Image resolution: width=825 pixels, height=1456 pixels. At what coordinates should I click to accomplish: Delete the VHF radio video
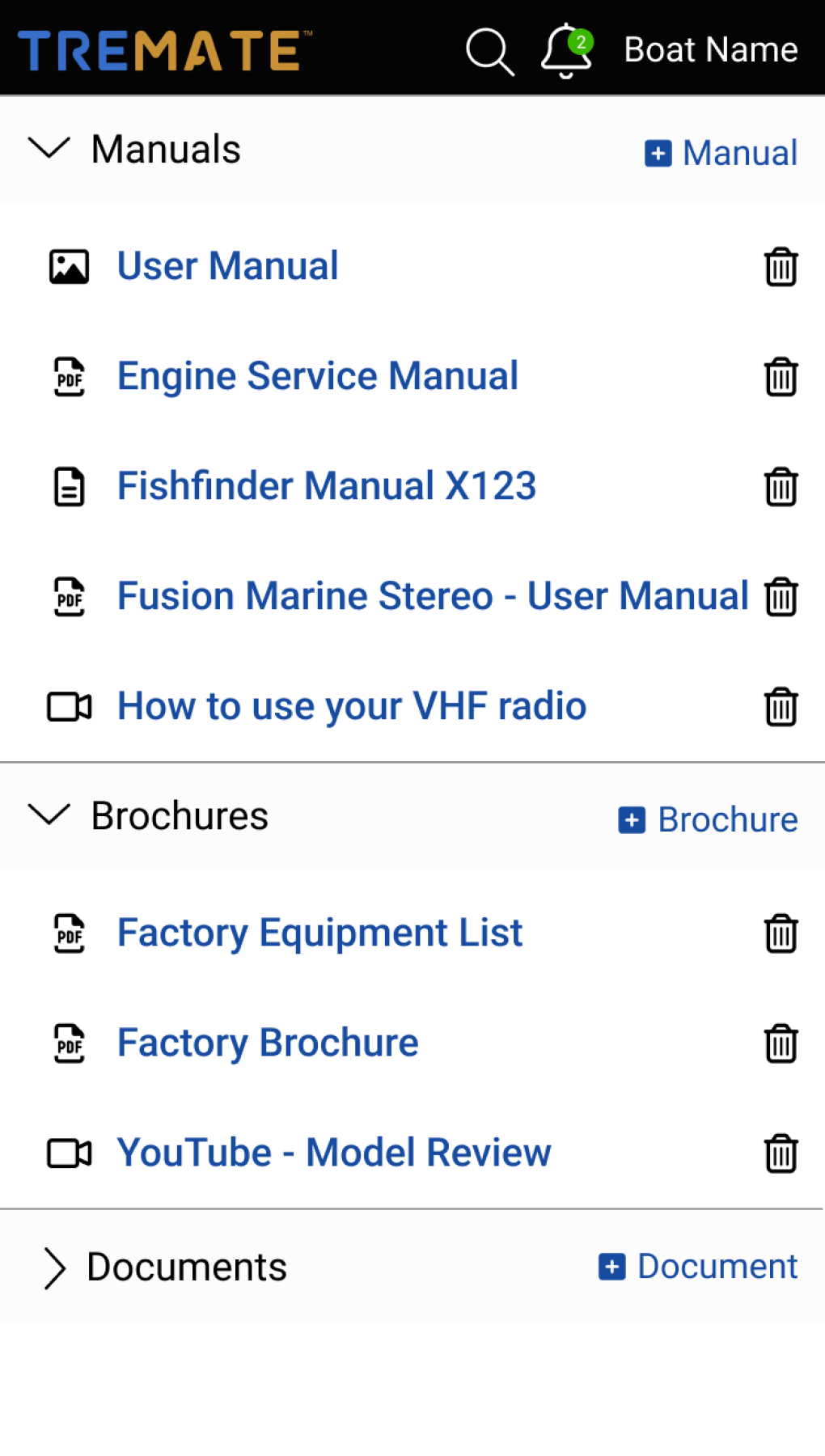(781, 707)
